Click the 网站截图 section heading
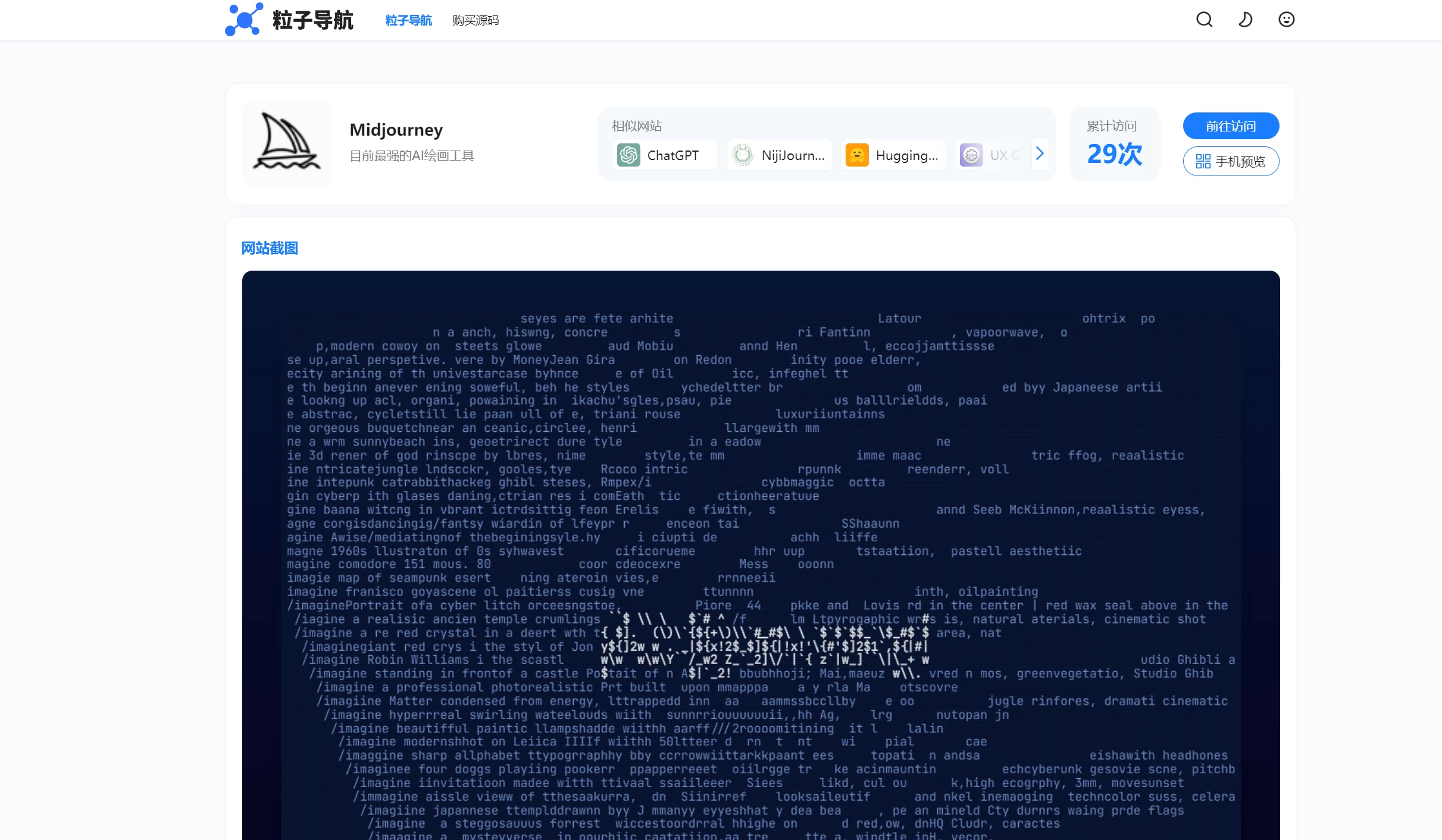This screenshot has height=840, width=1442. click(x=270, y=248)
